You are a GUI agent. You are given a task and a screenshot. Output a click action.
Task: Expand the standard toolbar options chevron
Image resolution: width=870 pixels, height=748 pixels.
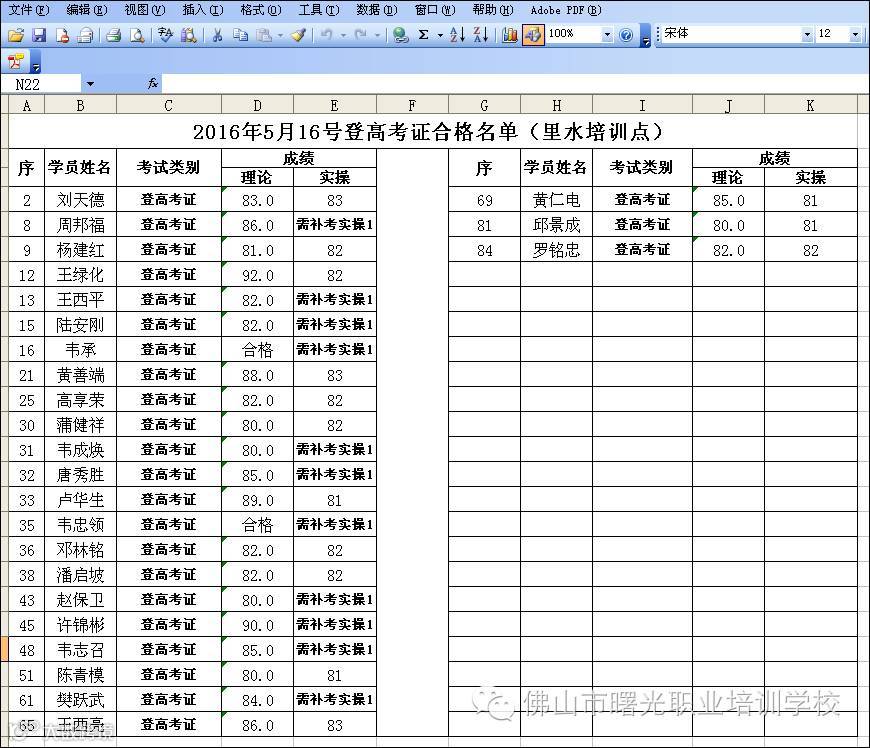tap(645, 35)
